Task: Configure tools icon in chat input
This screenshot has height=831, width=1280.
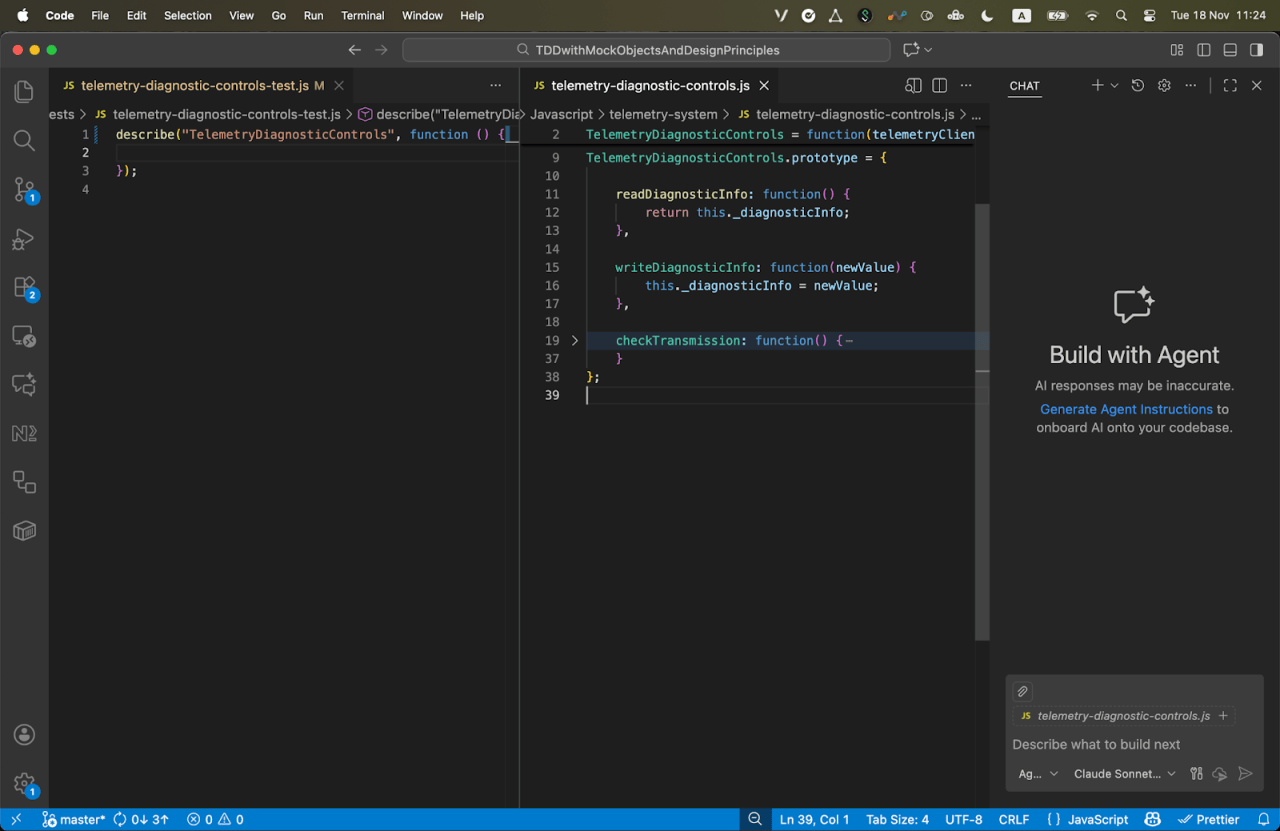Action: (1196, 774)
